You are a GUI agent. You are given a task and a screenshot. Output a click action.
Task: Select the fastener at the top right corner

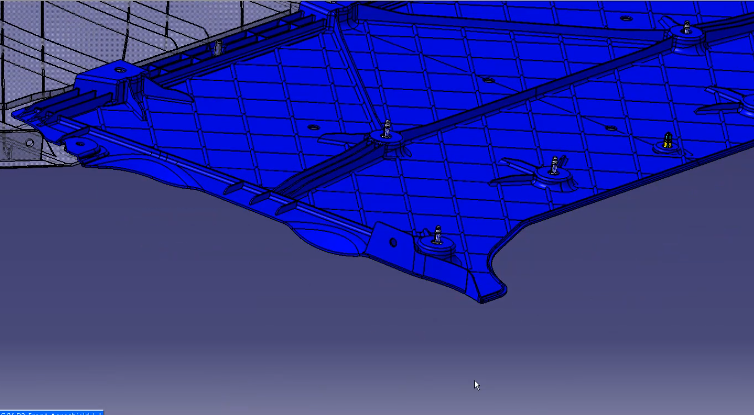687,31
